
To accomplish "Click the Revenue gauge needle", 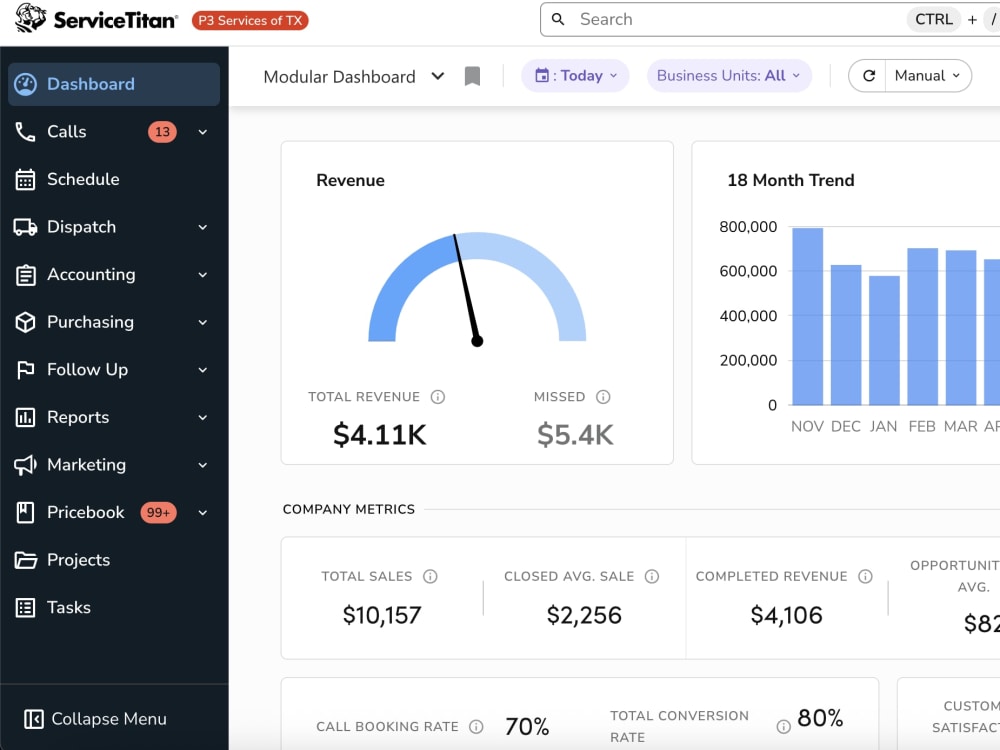I will coord(466,288).
